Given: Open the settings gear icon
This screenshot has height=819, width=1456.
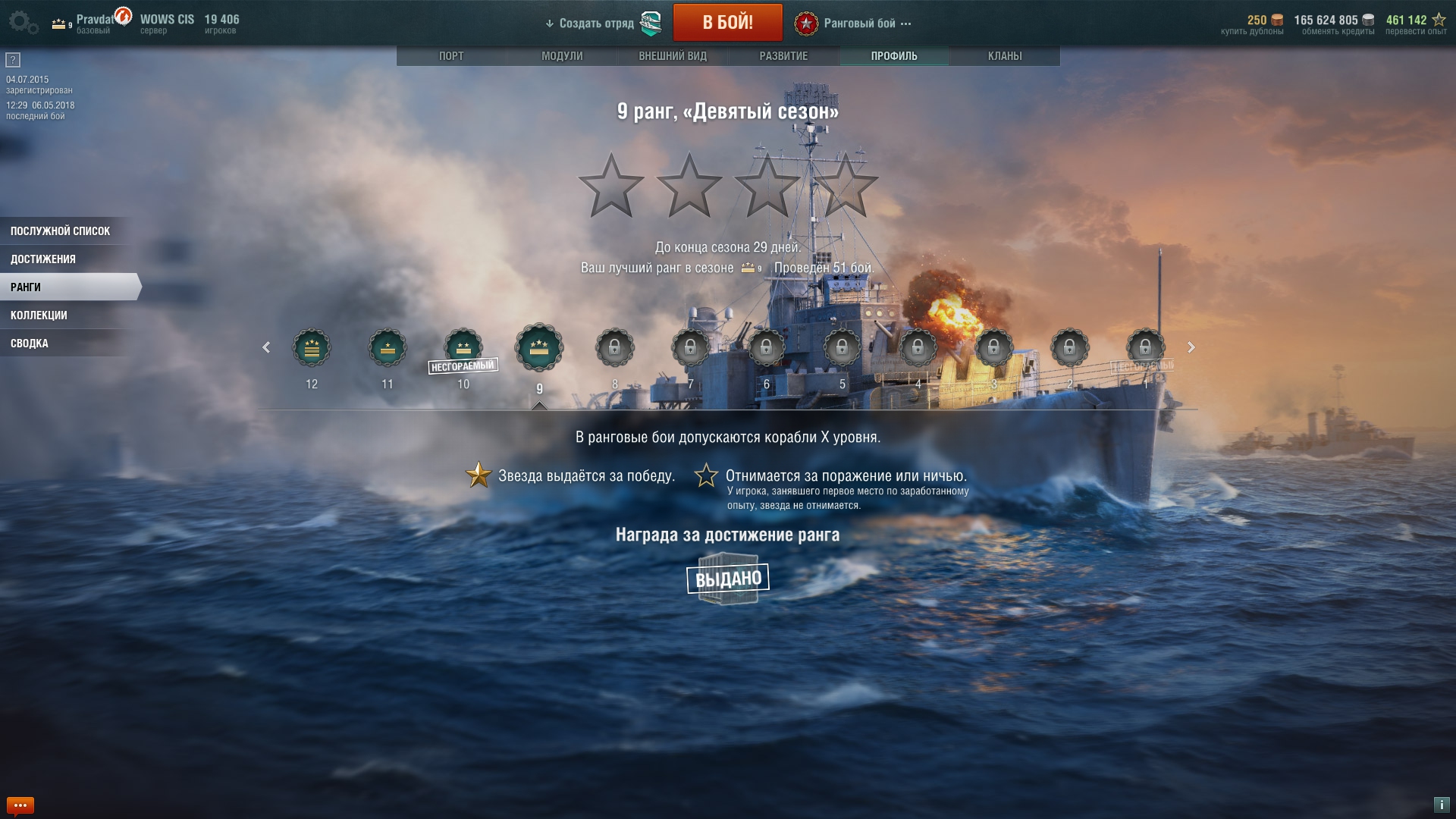Looking at the screenshot, I should coord(22,22).
